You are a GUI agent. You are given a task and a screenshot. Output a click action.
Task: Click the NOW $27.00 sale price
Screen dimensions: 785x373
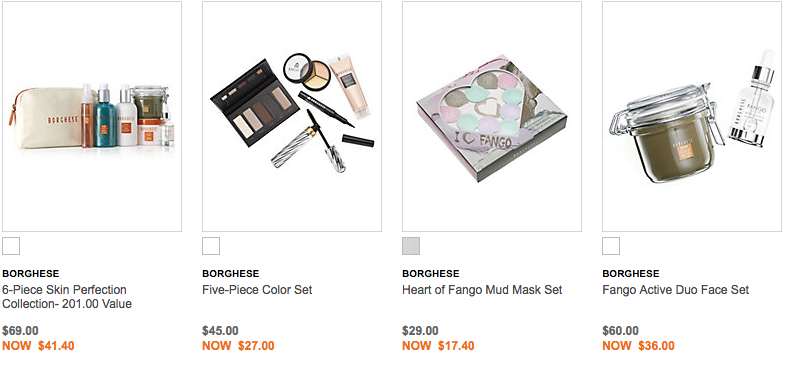click(x=238, y=345)
